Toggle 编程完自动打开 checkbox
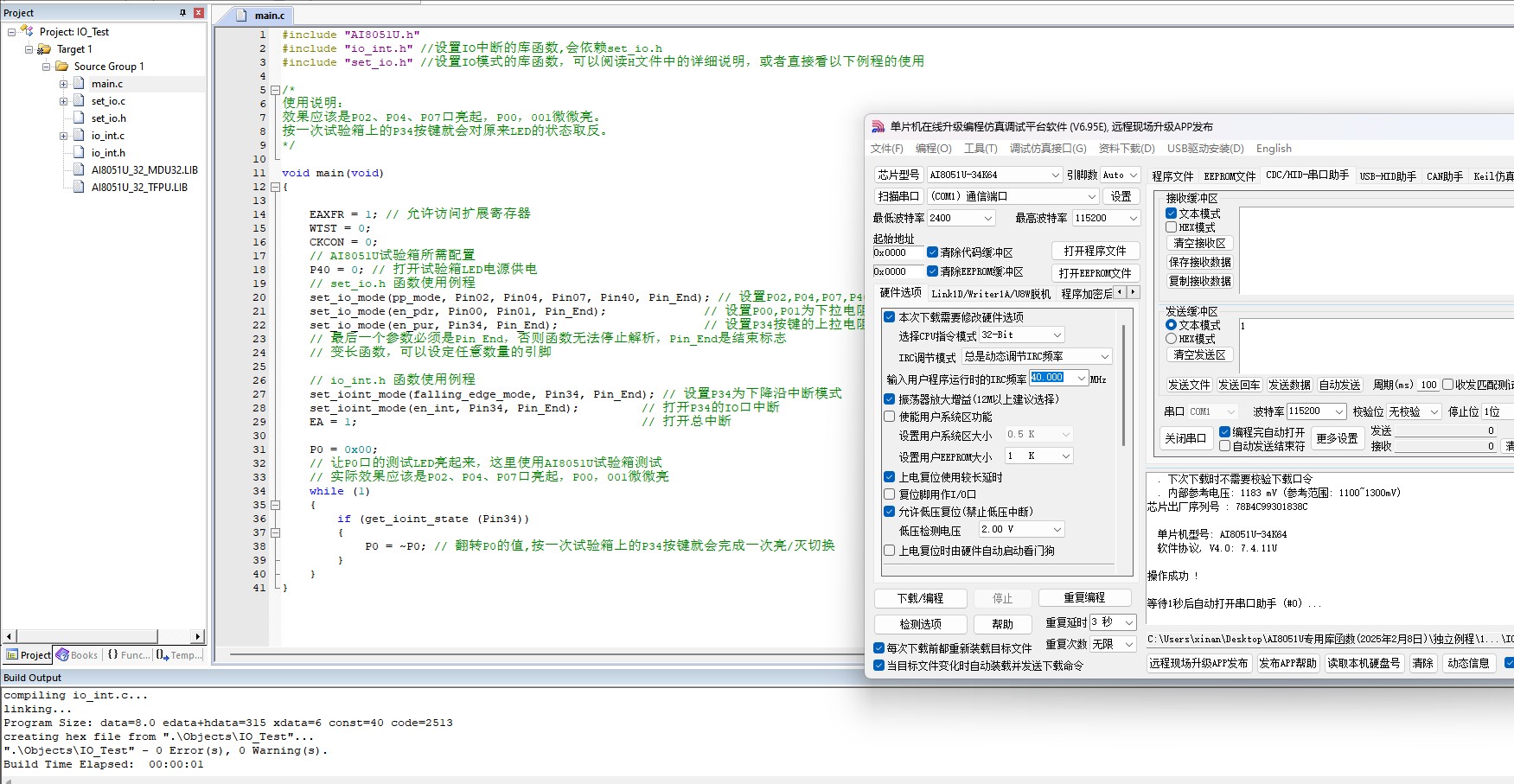The image size is (1514, 784). tap(1224, 431)
